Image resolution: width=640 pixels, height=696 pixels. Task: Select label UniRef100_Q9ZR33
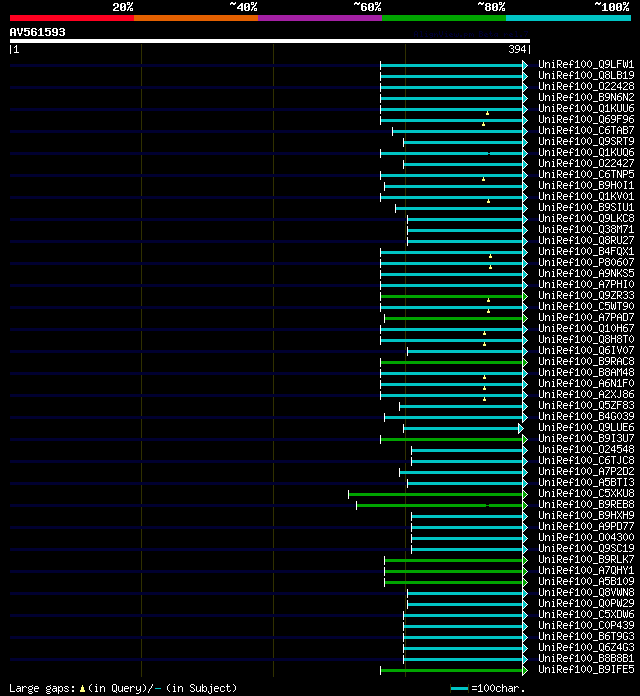[x=586, y=296]
